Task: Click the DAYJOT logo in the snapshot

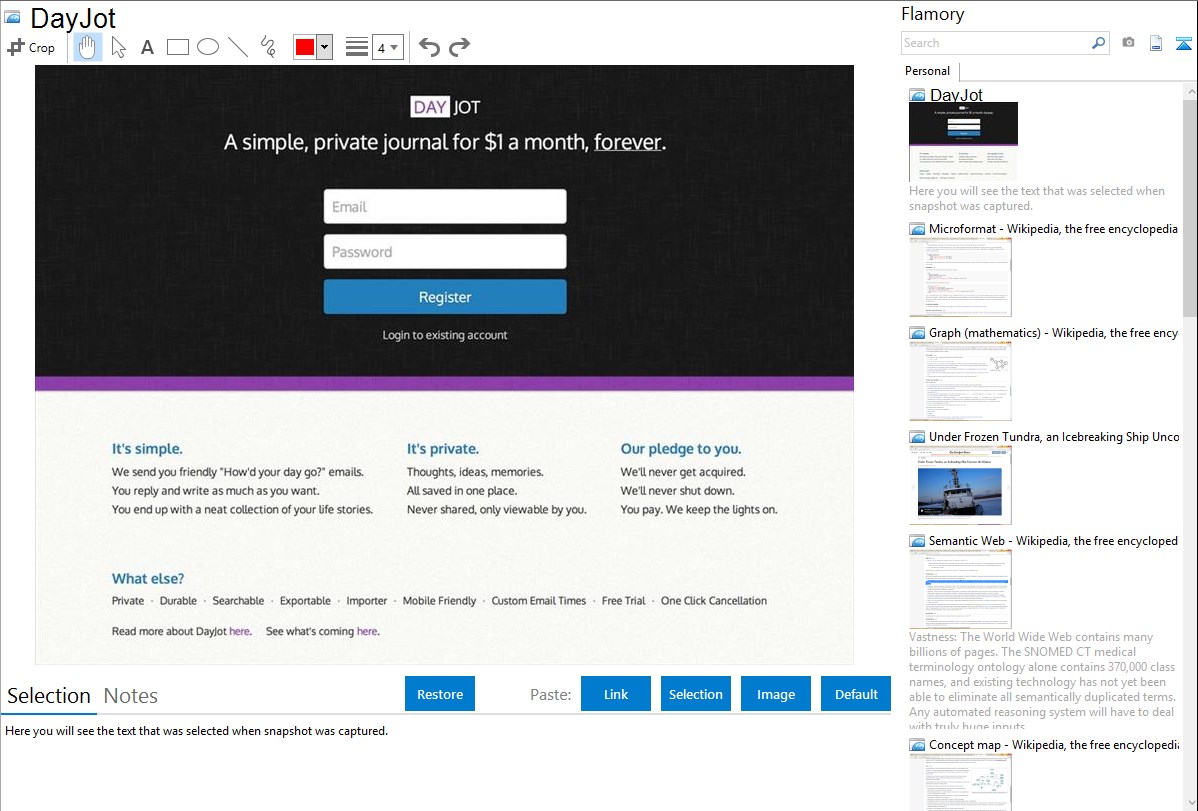Action: [445, 107]
